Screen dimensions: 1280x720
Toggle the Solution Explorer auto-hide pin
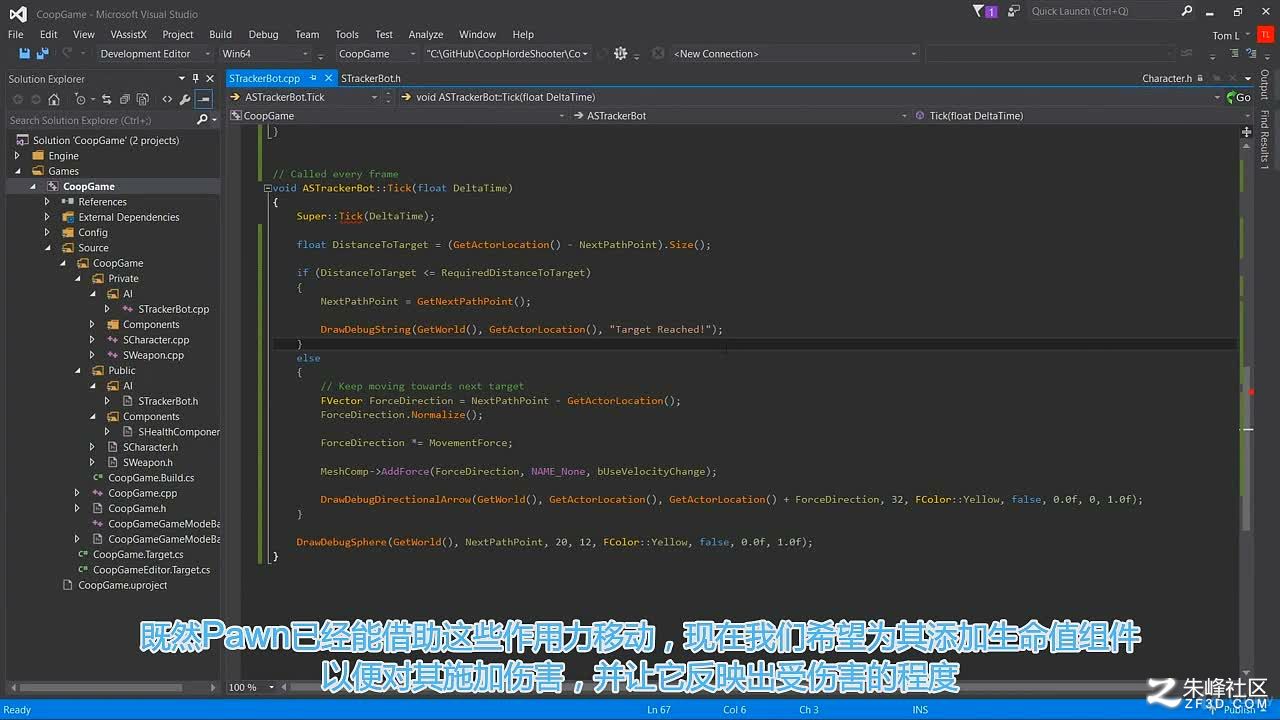[x=196, y=78]
